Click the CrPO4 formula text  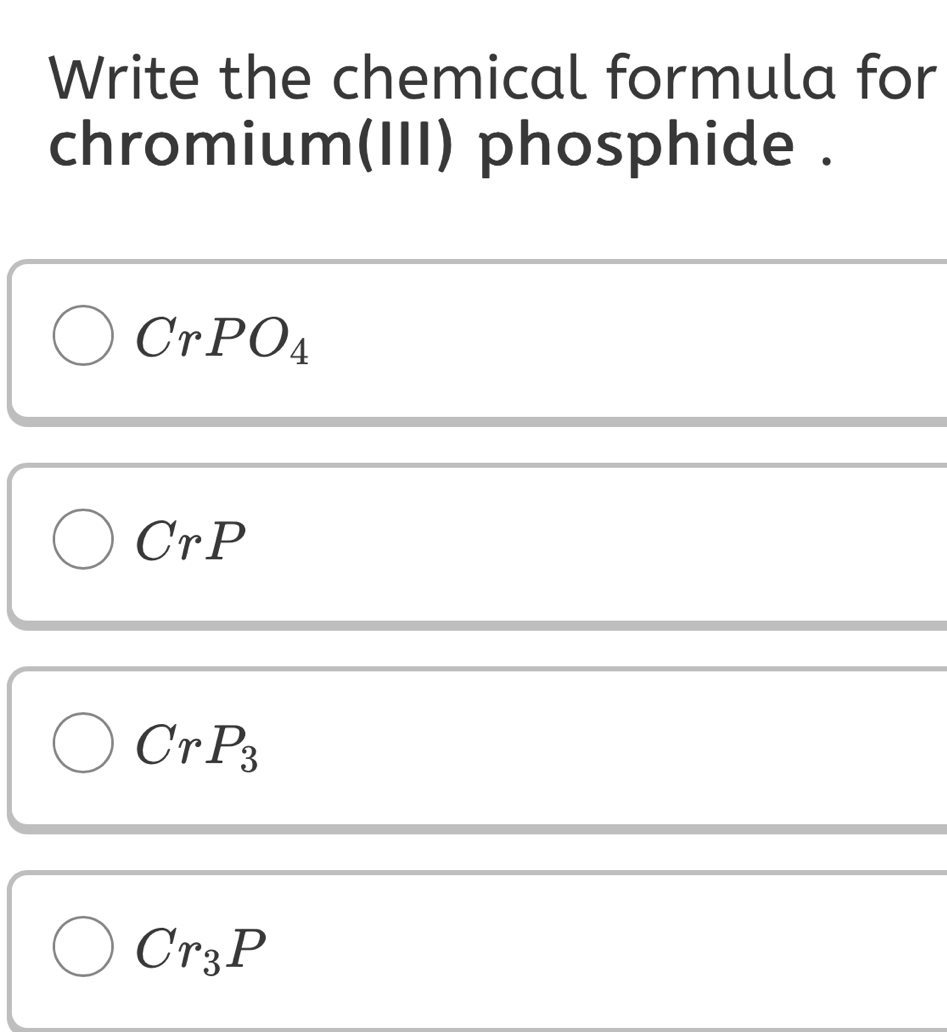(222, 338)
